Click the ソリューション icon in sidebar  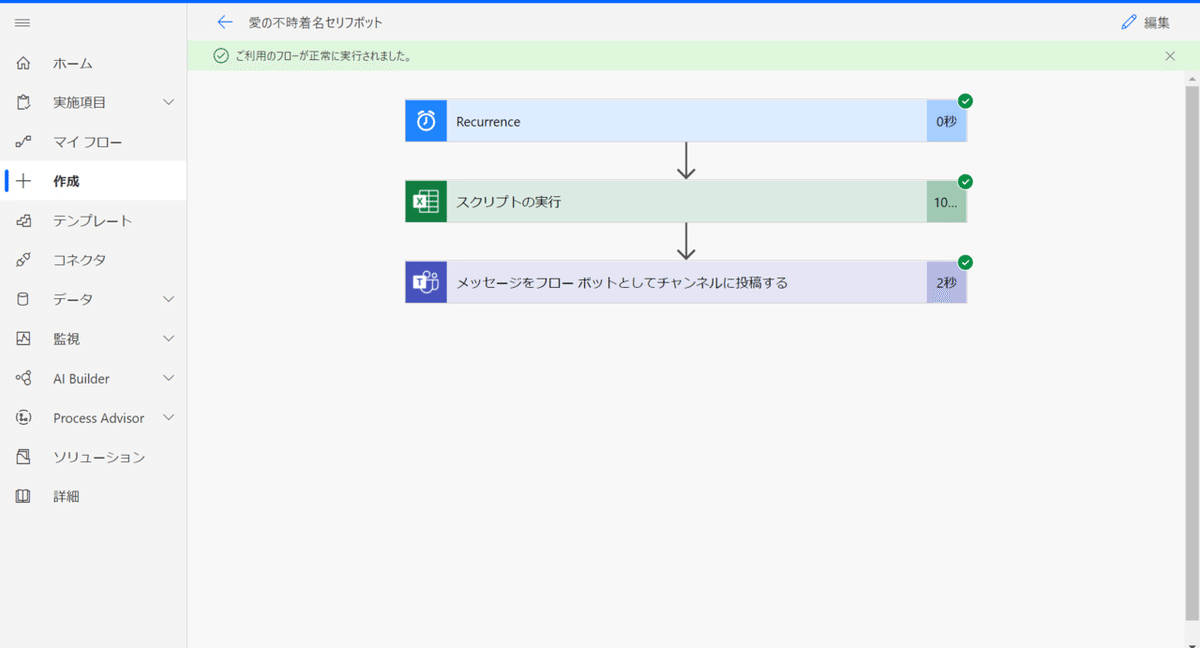pos(24,457)
